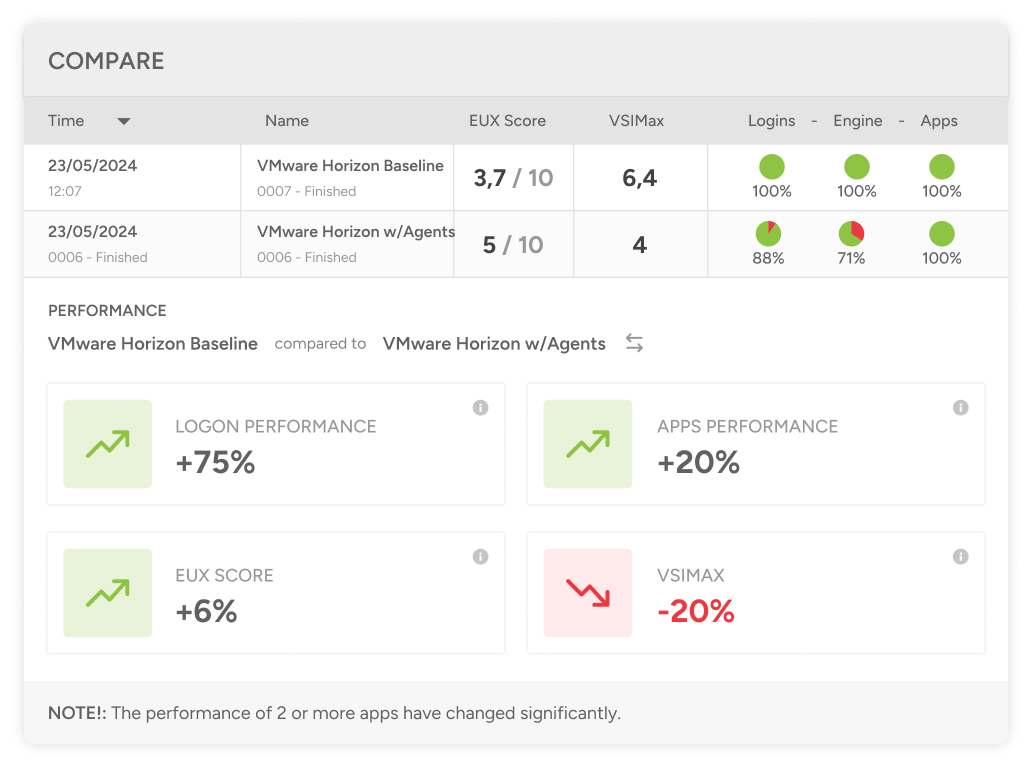
Task: Sort by the Time column header
Action: (x=66, y=121)
